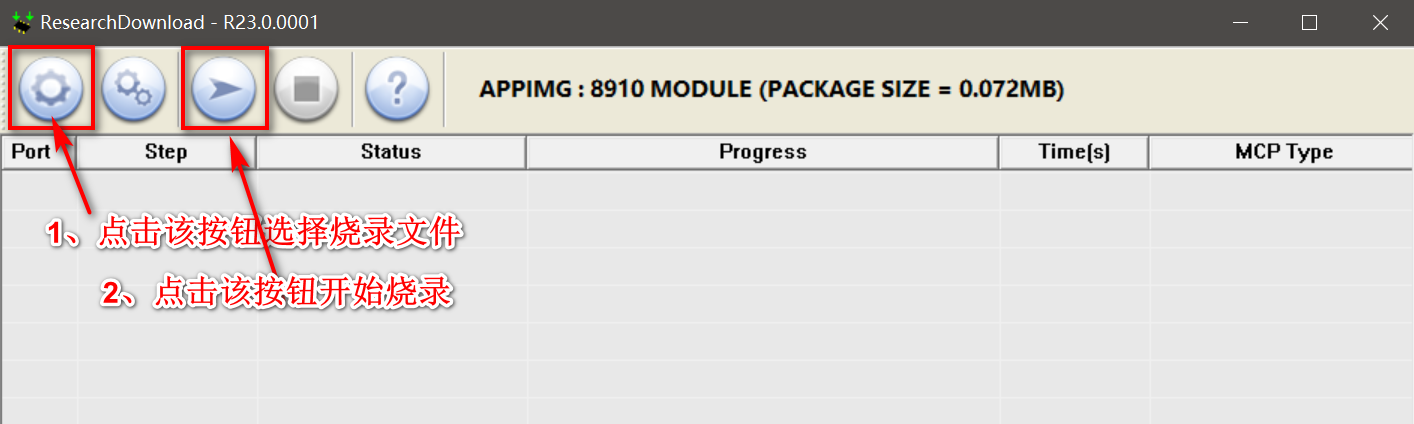This screenshot has width=1414, height=424.
Task: Minimize the ResearchDownload window
Action: [x=1240, y=22]
